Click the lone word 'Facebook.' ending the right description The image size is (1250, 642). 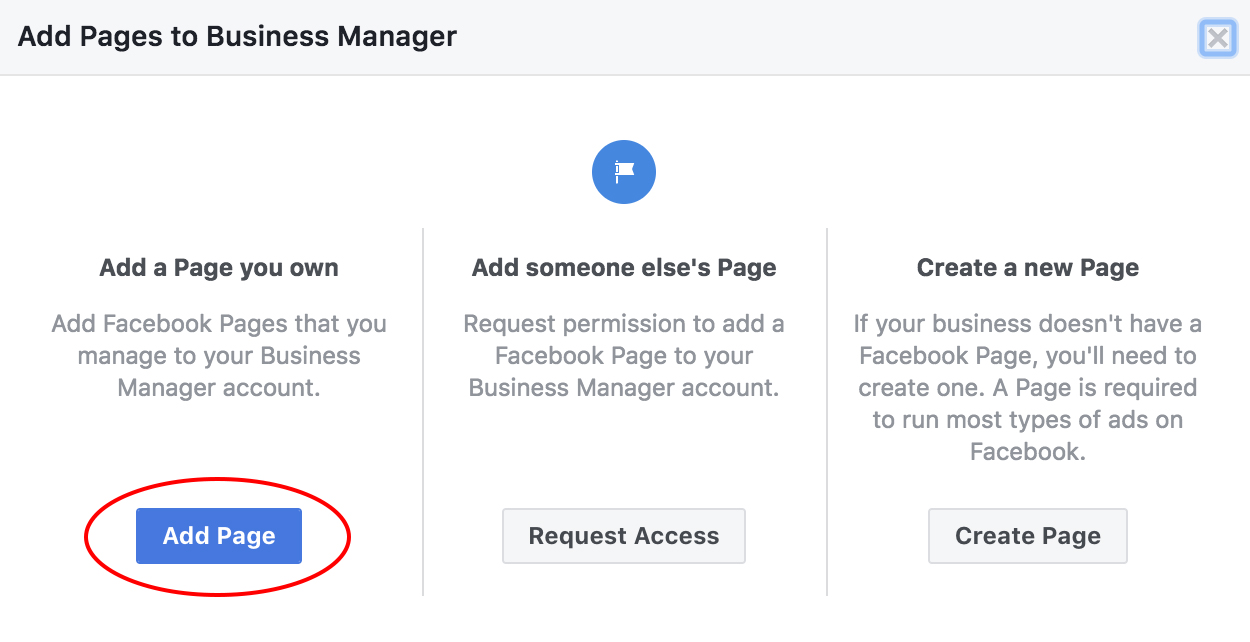[1028, 451]
